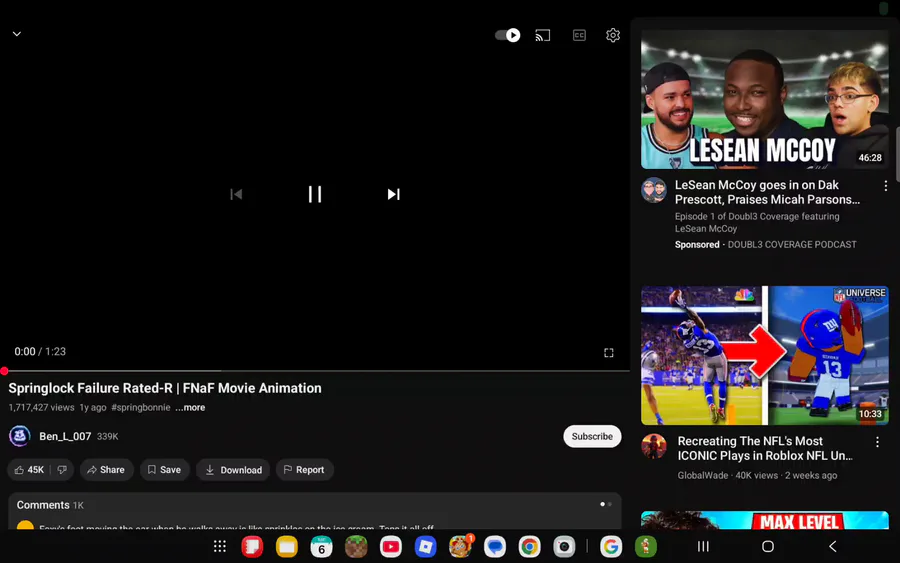Toggle closed captions (CC)
The image size is (900, 563).
[579, 36]
